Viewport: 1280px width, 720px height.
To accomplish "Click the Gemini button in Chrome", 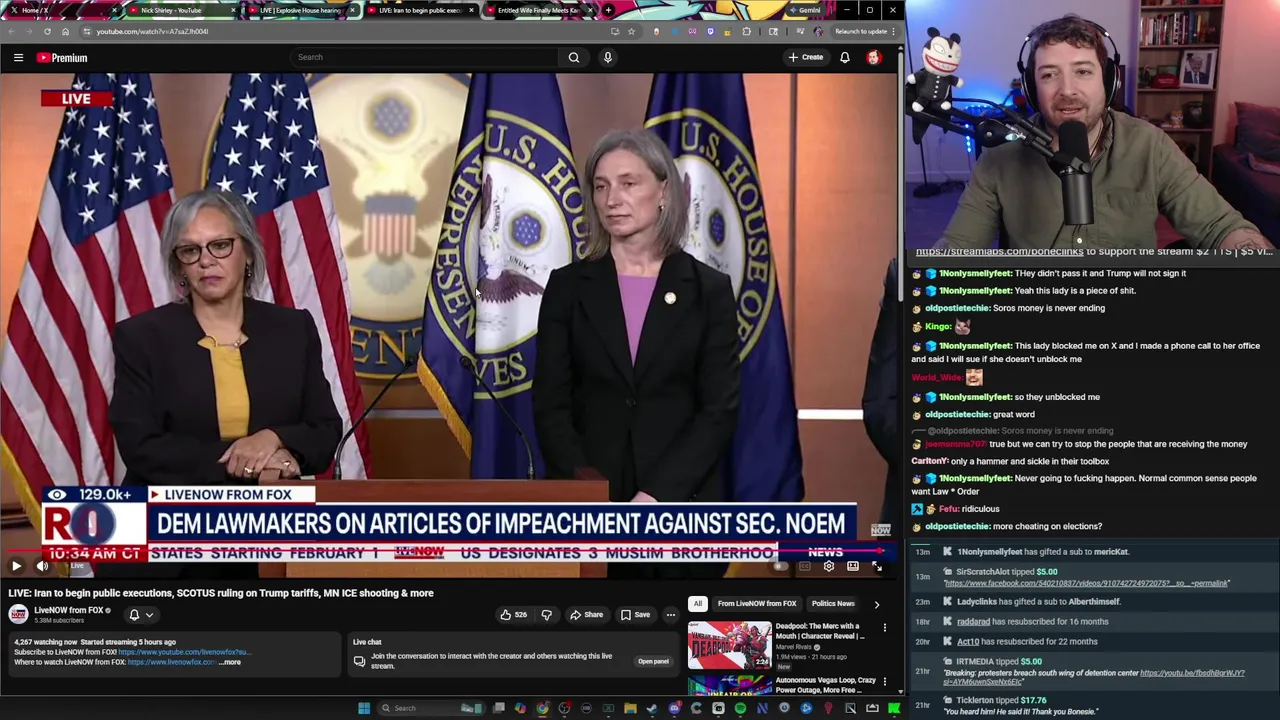I will 805,10.
